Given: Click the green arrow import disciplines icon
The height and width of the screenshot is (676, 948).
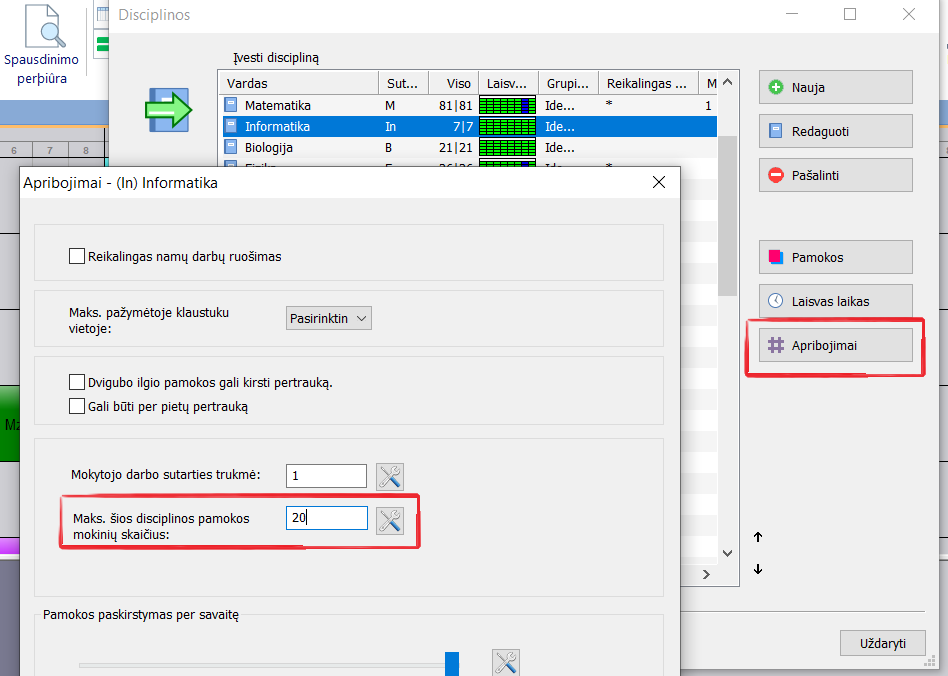Looking at the screenshot, I should (x=169, y=110).
